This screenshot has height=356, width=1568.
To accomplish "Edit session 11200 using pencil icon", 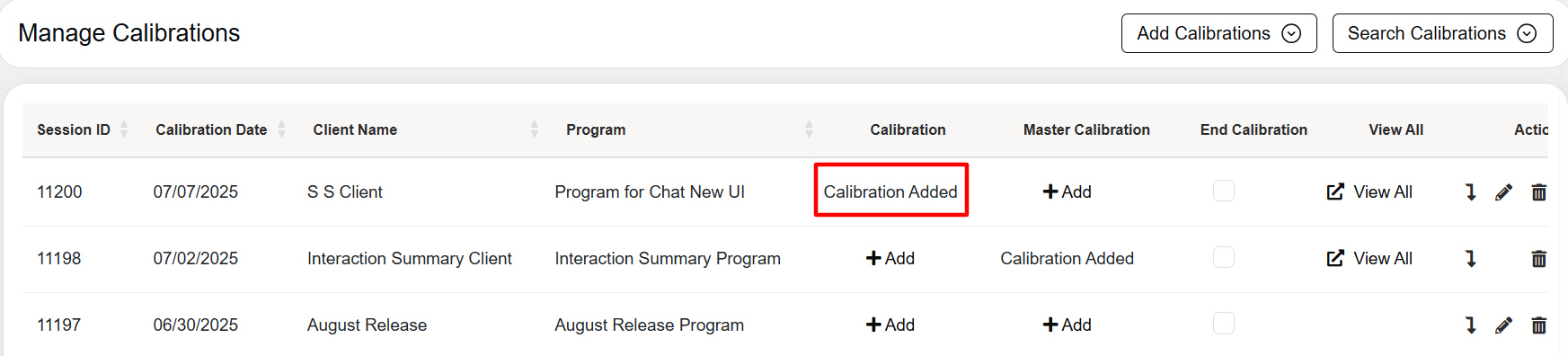I will (1503, 192).
